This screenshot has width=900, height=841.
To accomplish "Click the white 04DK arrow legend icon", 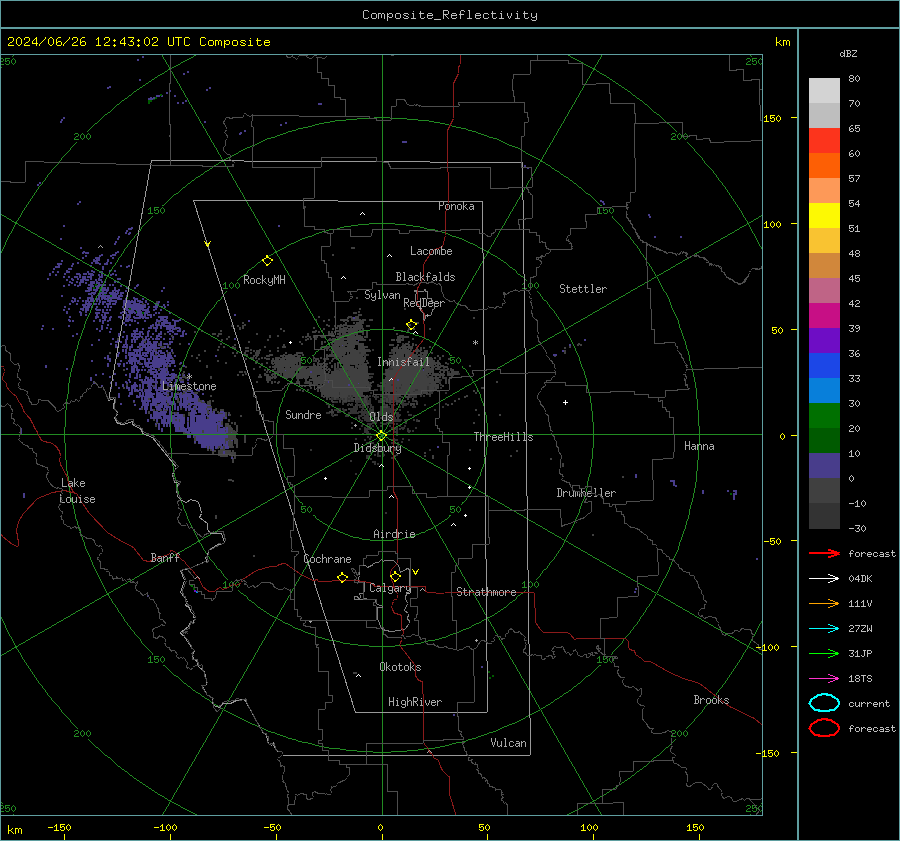I will tap(824, 578).
